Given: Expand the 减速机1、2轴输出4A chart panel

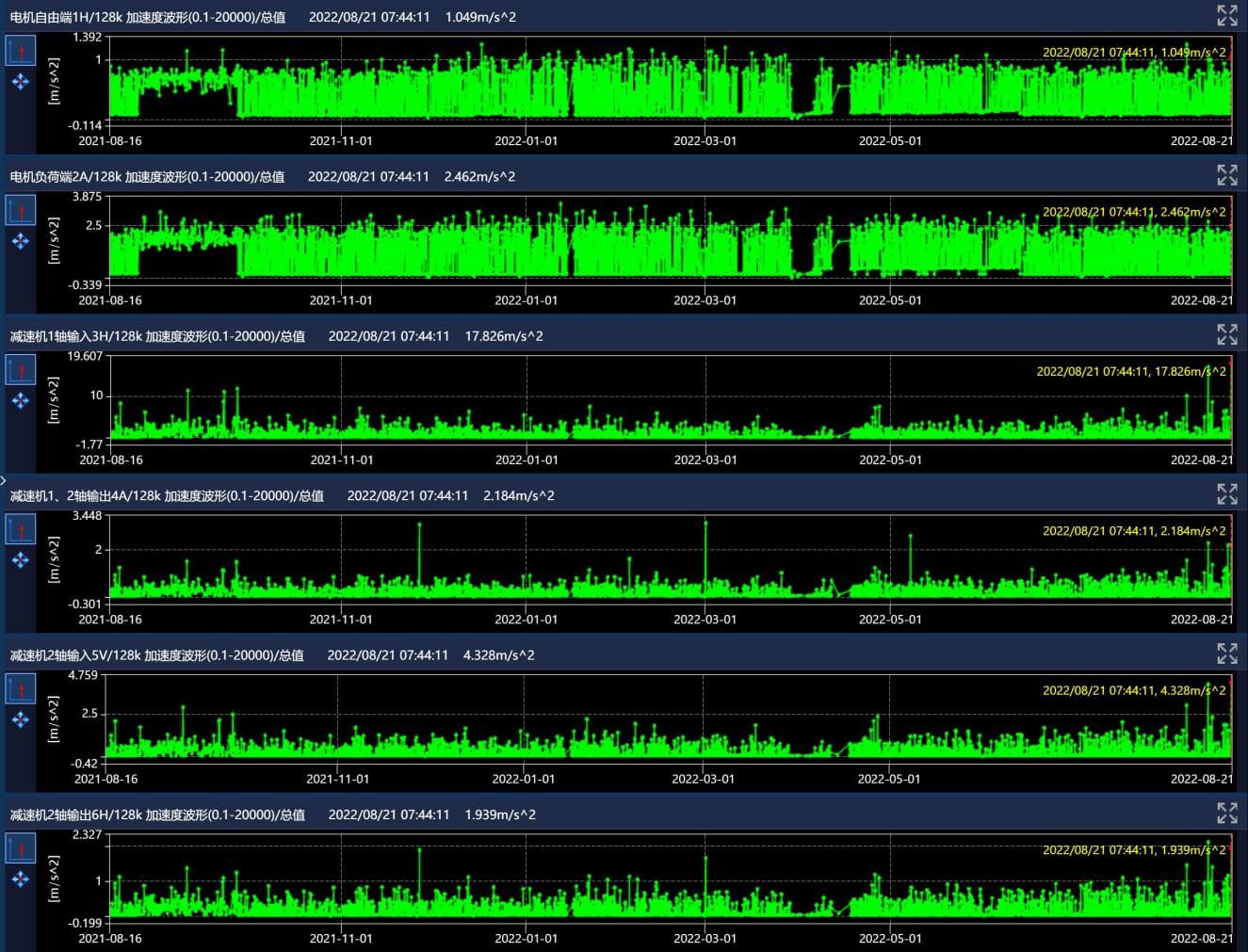Looking at the screenshot, I should 1226,493.
